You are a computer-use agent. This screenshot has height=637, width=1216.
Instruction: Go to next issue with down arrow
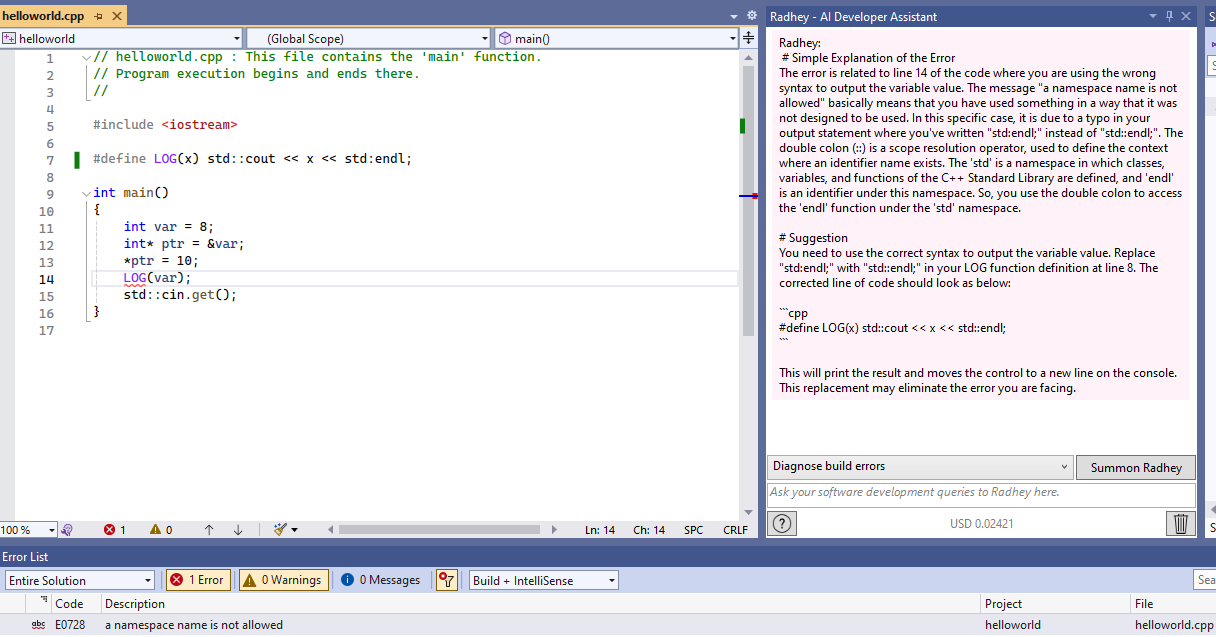click(238, 530)
